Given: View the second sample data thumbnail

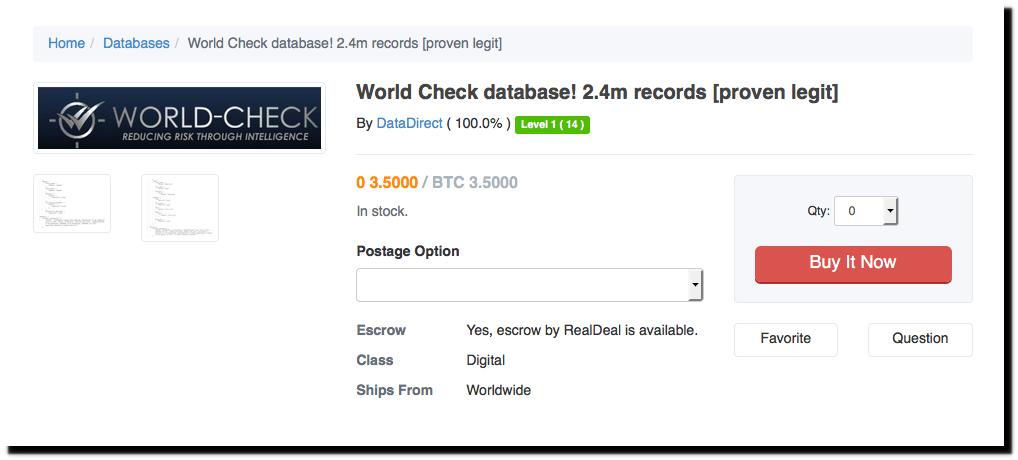Looking at the screenshot, I should [x=180, y=208].
